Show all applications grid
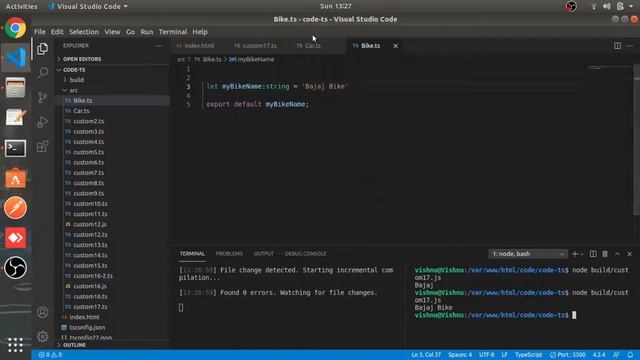The width and height of the screenshot is (640, 360). pos(16,344)
